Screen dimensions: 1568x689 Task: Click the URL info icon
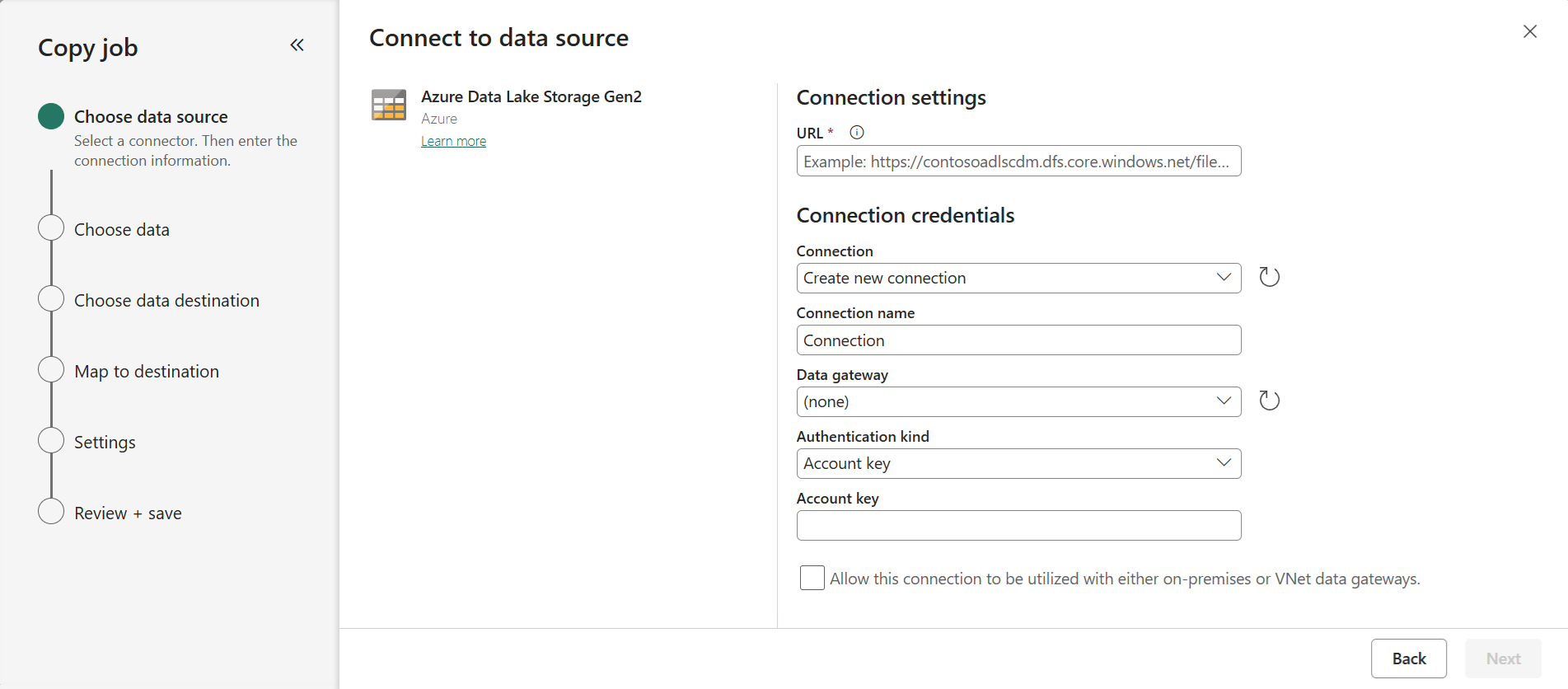click(857, 133)
